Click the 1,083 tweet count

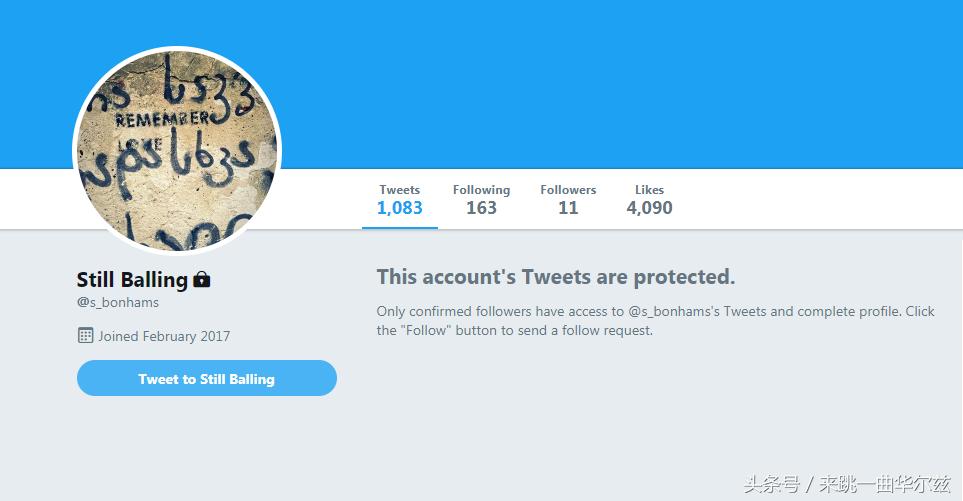(399, 208)
